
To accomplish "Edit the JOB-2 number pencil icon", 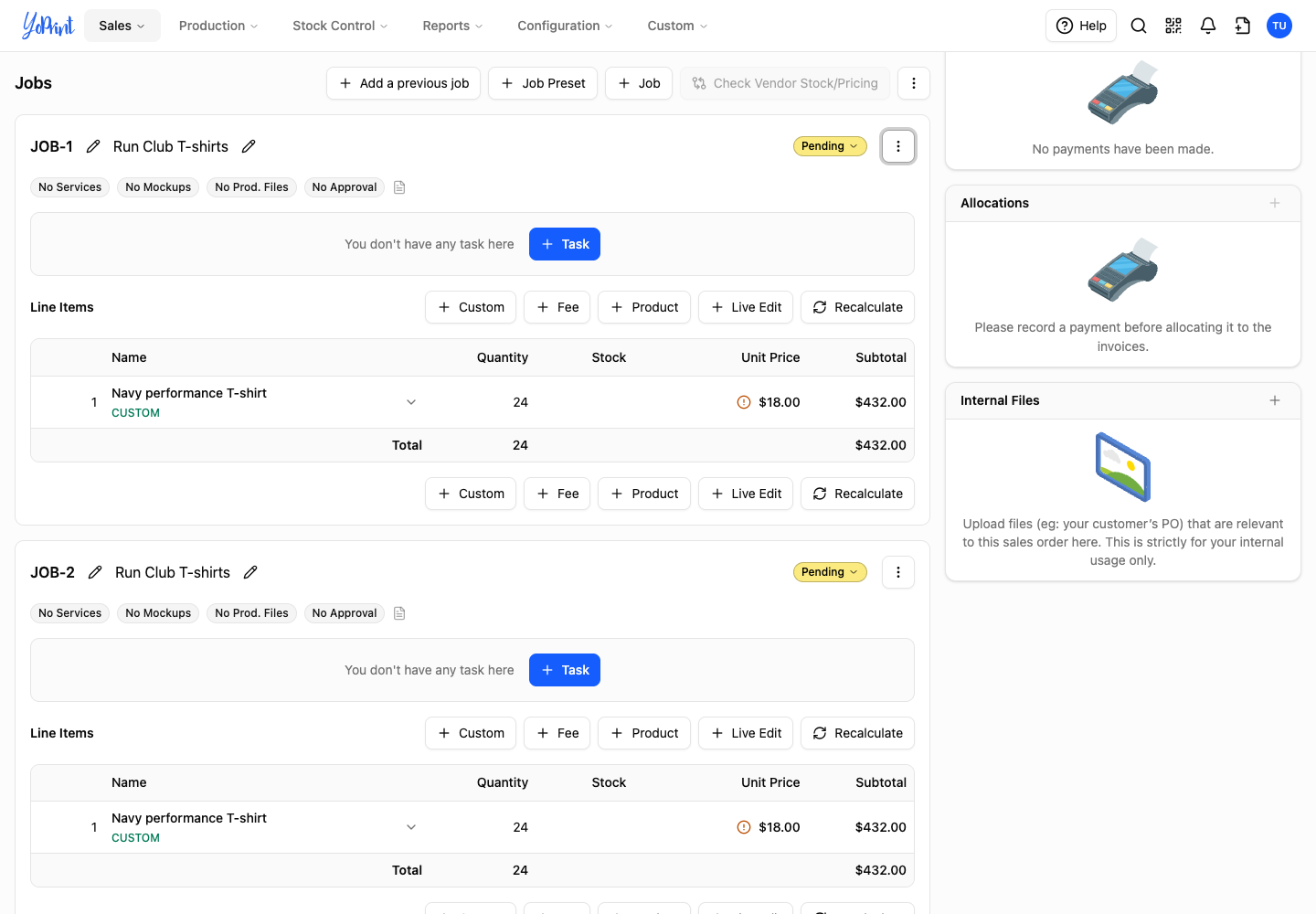I will 95,572.
